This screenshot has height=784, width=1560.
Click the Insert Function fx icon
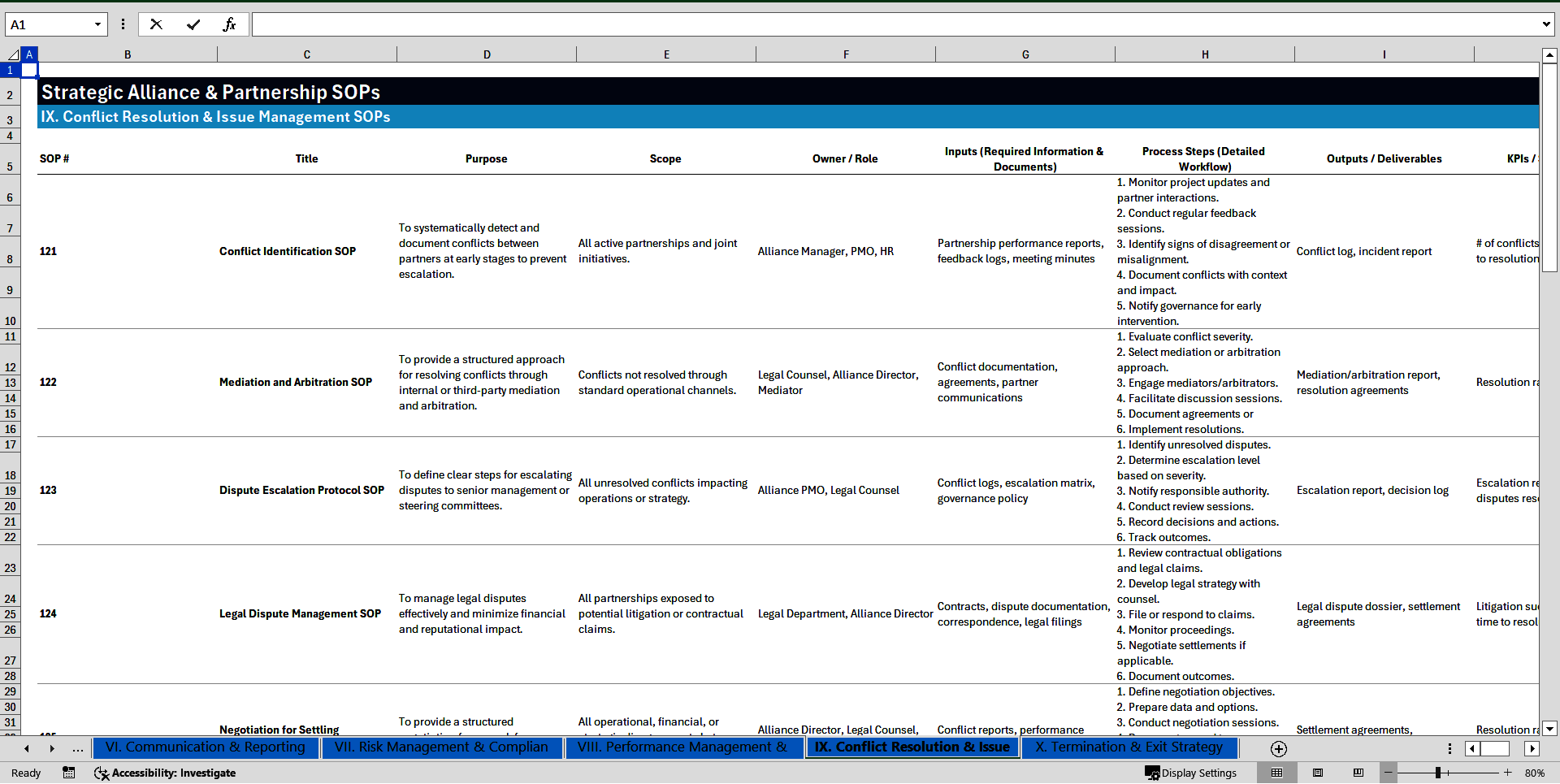(x=229, y=24)
